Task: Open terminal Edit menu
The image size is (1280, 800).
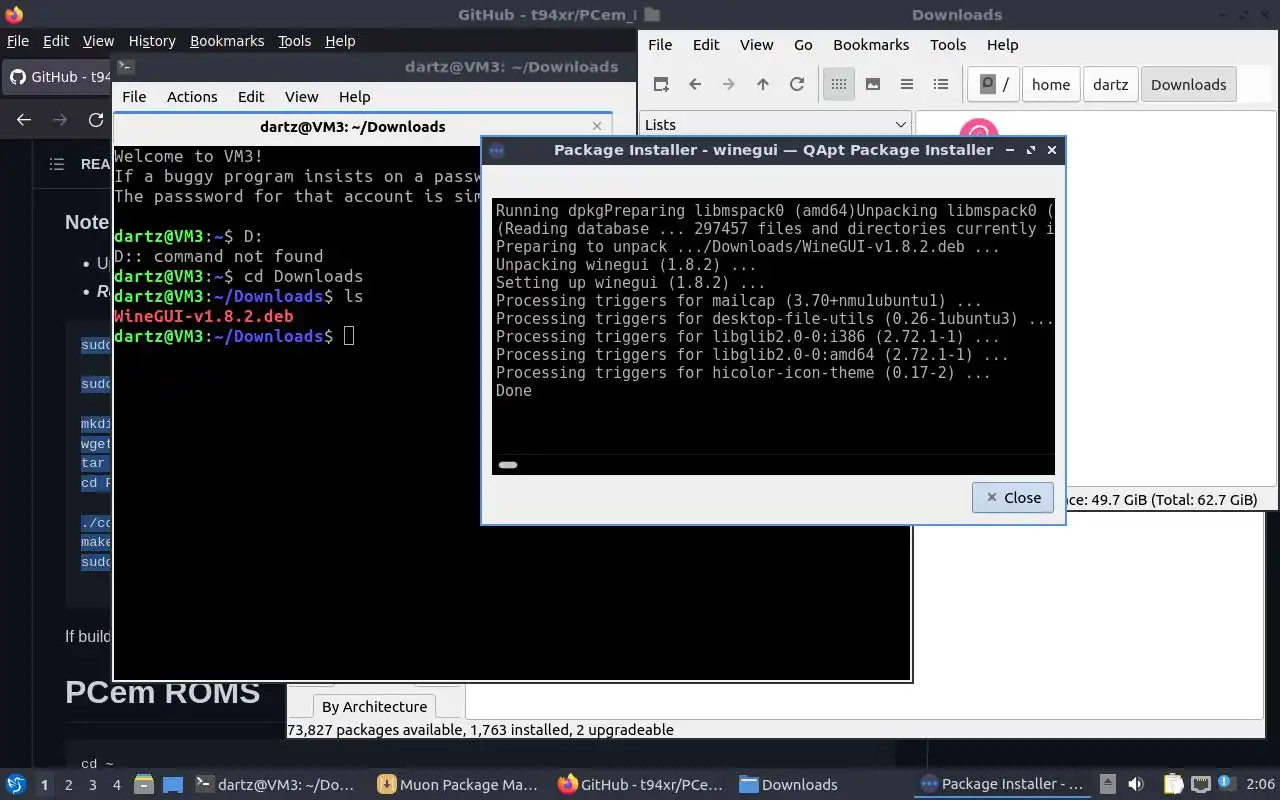Action: [251, 96]
